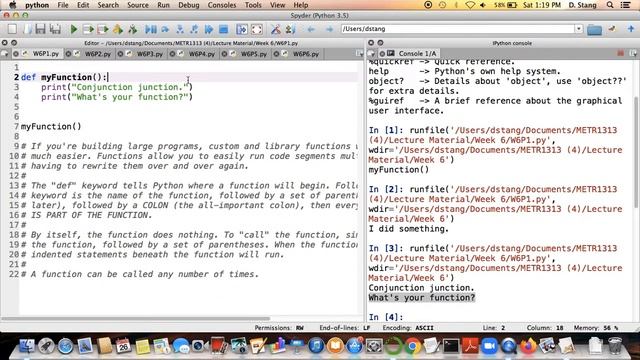Browse for a working directory folder

tap(594, 29)
